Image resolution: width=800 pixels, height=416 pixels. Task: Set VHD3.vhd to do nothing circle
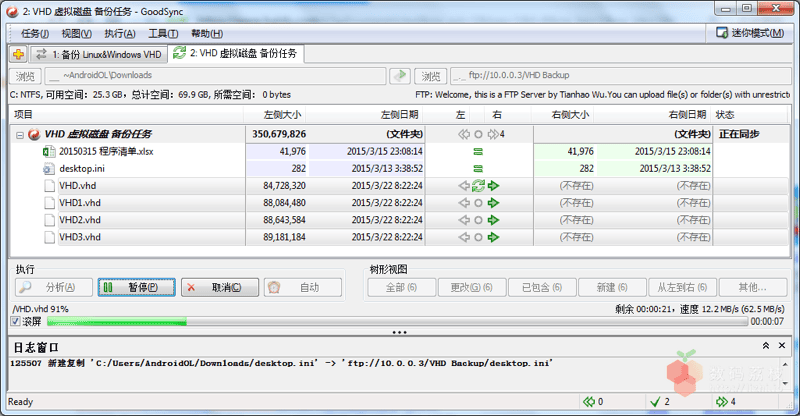pyautogui.click(x=478, y=237)
